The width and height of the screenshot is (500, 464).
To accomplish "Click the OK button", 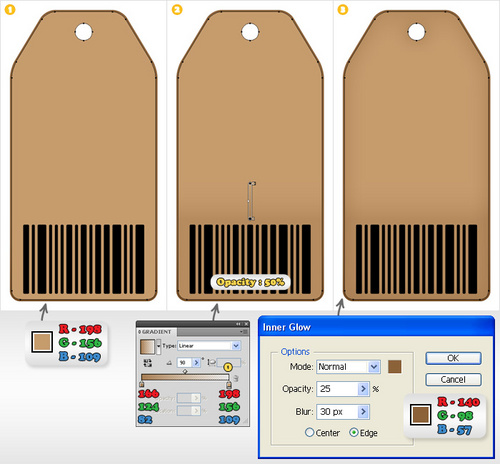I will 453,358.
